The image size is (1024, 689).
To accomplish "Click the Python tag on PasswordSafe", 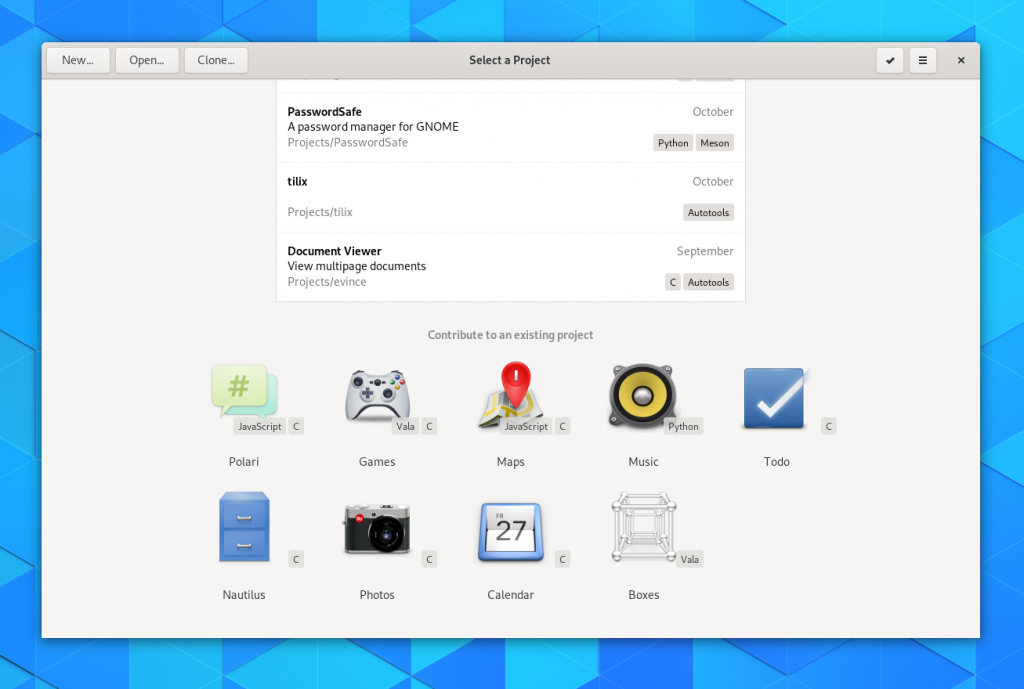I will click(673, 143).
